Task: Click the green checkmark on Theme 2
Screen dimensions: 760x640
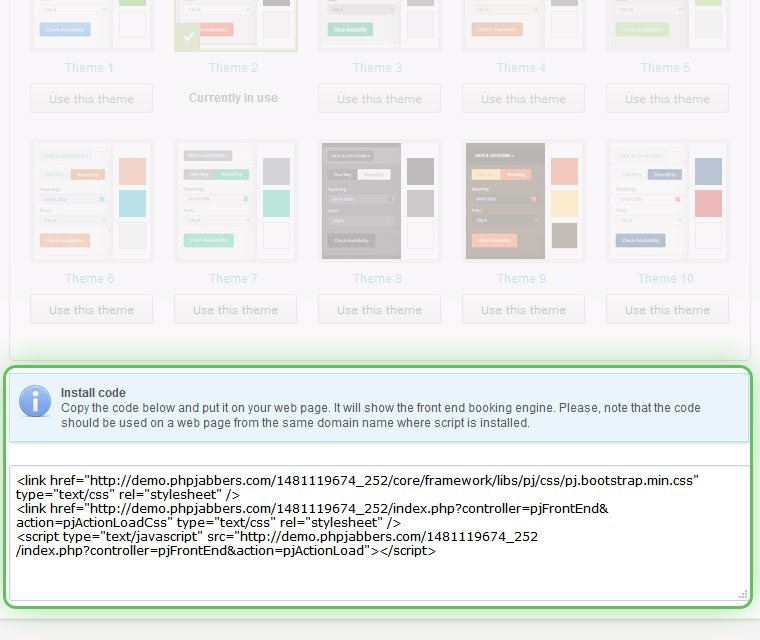Action: [188, 37]
